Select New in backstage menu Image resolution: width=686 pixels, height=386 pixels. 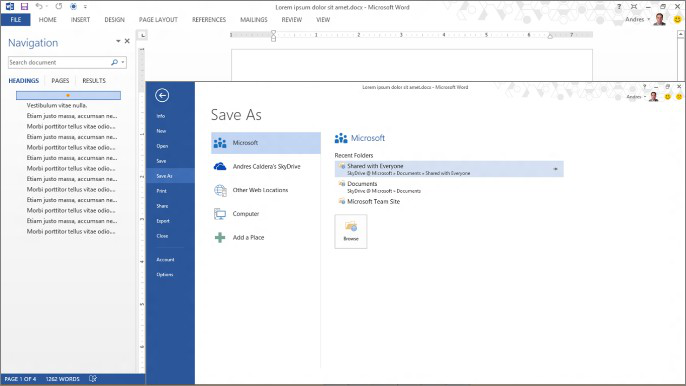(161, 131)
